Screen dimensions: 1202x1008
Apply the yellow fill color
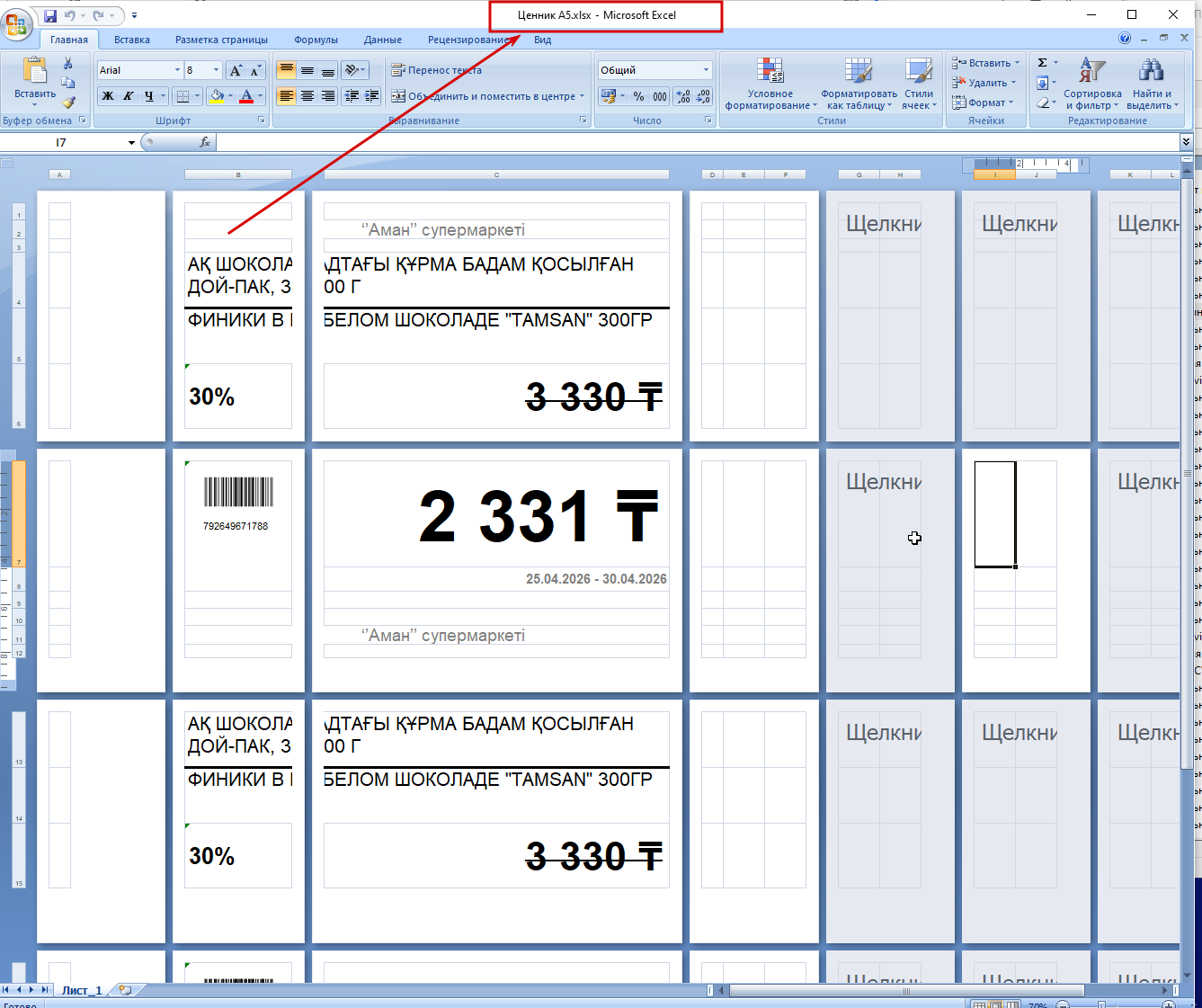pyautogui.click(x=216, y=96)
